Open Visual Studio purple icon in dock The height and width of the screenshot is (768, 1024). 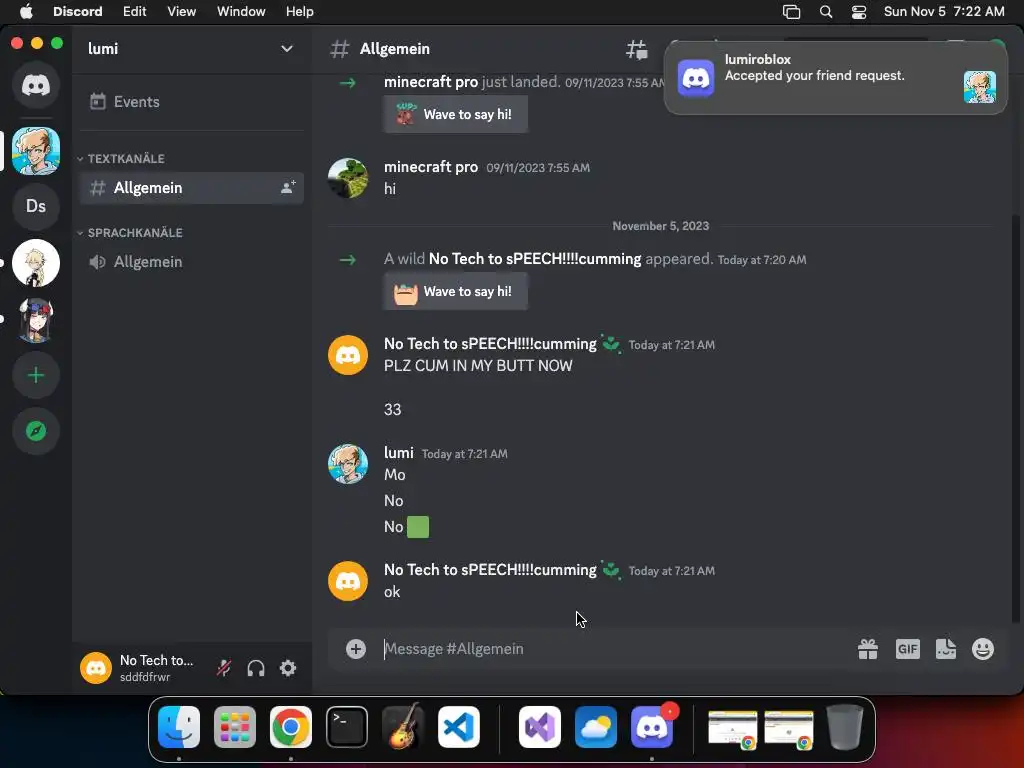tap(539, 727)
